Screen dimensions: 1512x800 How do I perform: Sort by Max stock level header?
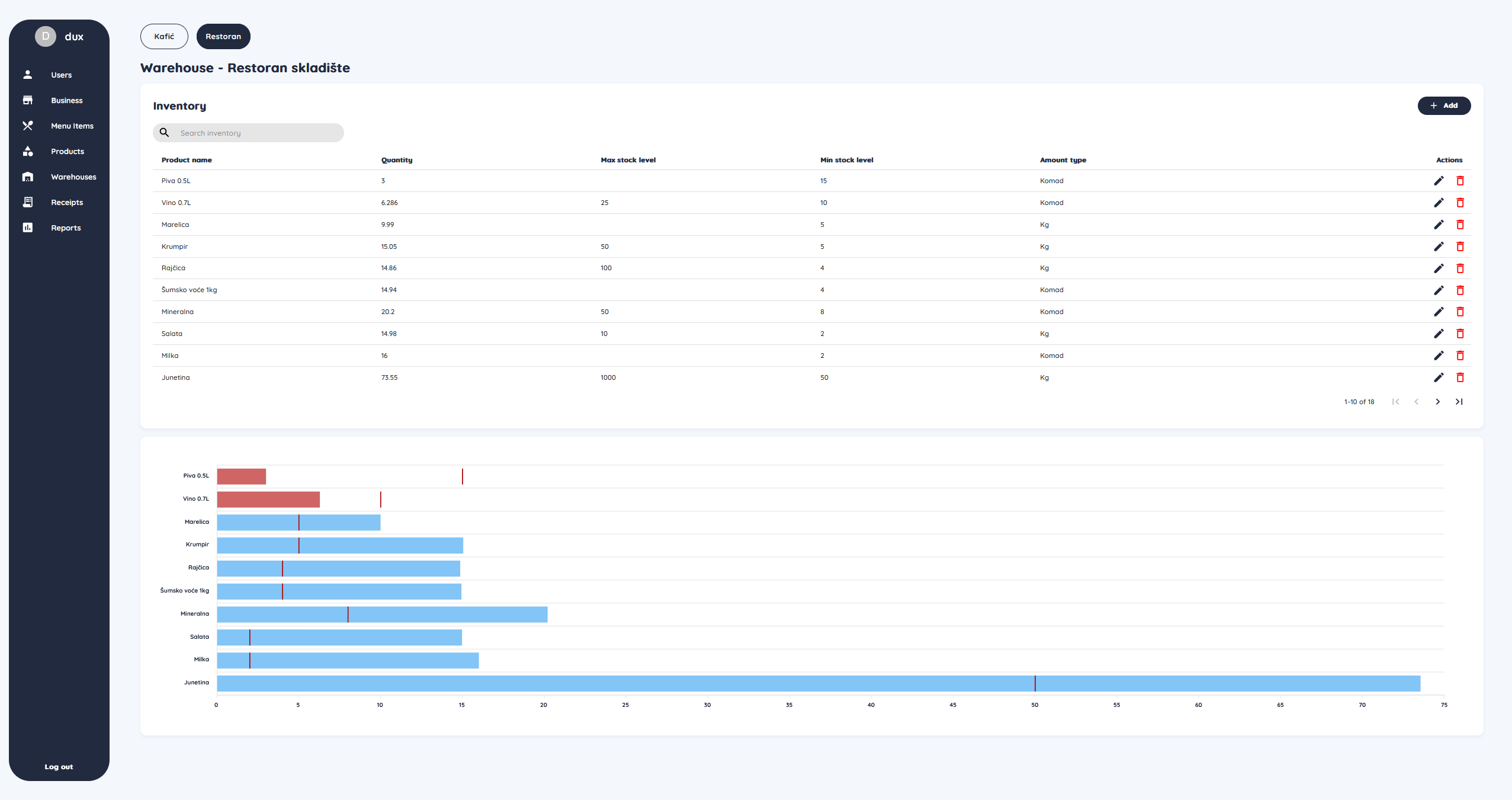tap(628, 160)
